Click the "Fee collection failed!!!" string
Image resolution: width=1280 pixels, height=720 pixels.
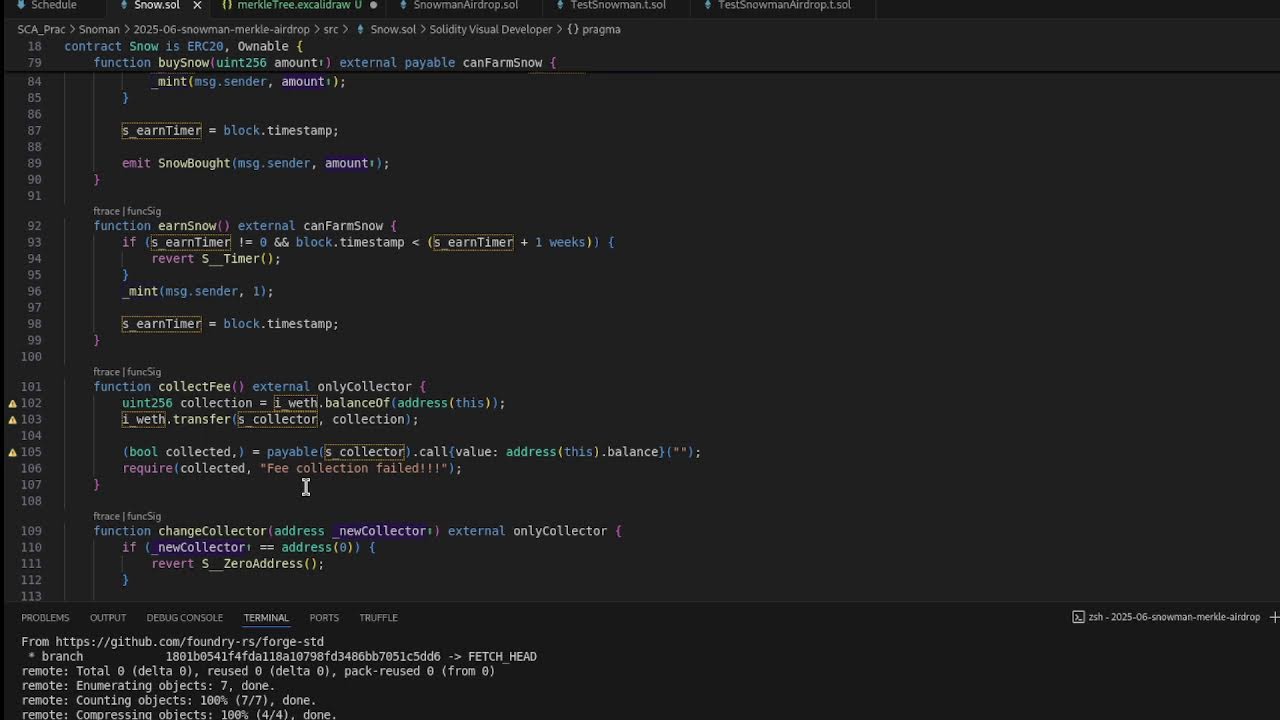coord(353,468)
